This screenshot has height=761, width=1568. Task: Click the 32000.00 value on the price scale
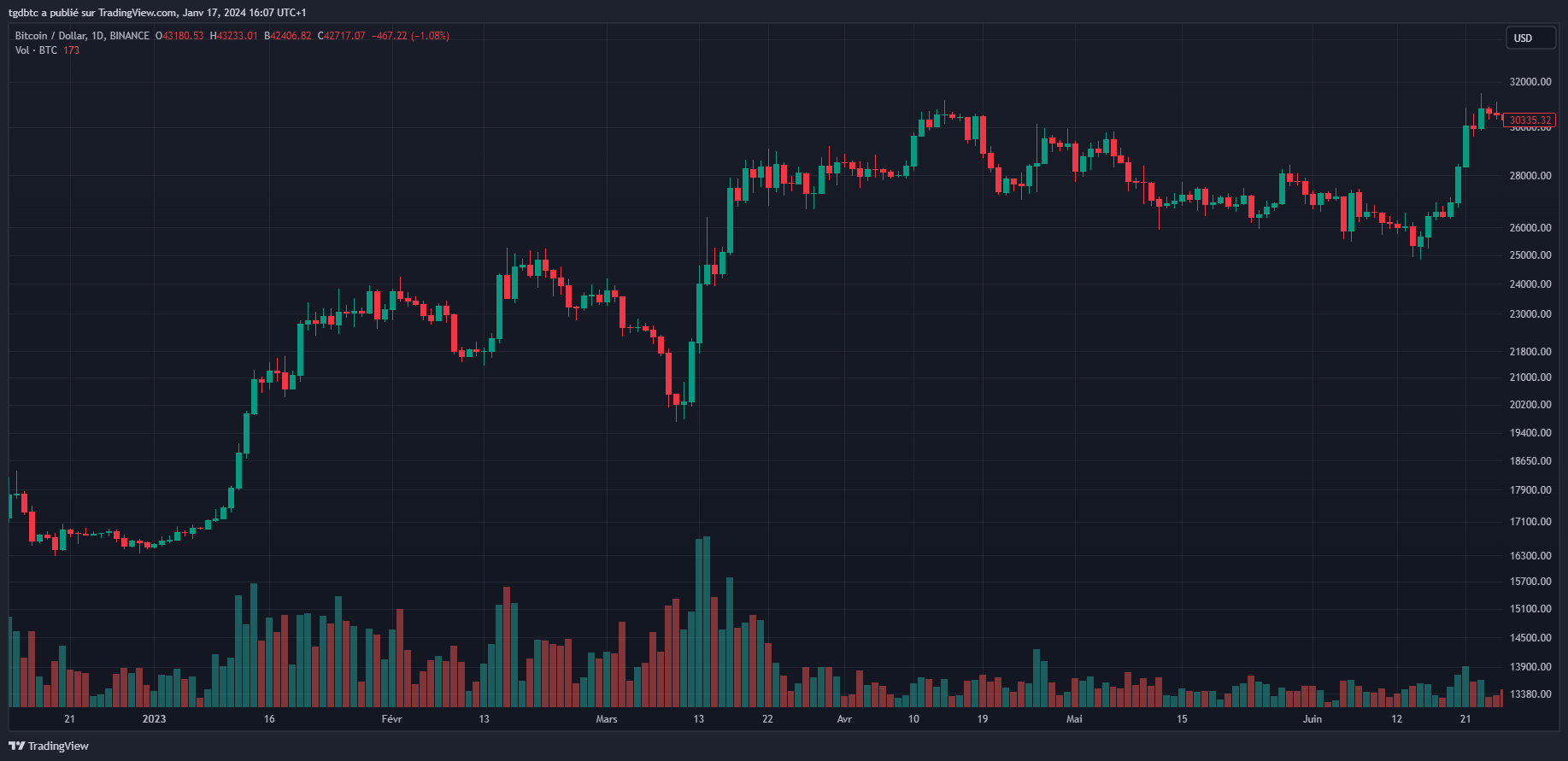coord(1531,81)
